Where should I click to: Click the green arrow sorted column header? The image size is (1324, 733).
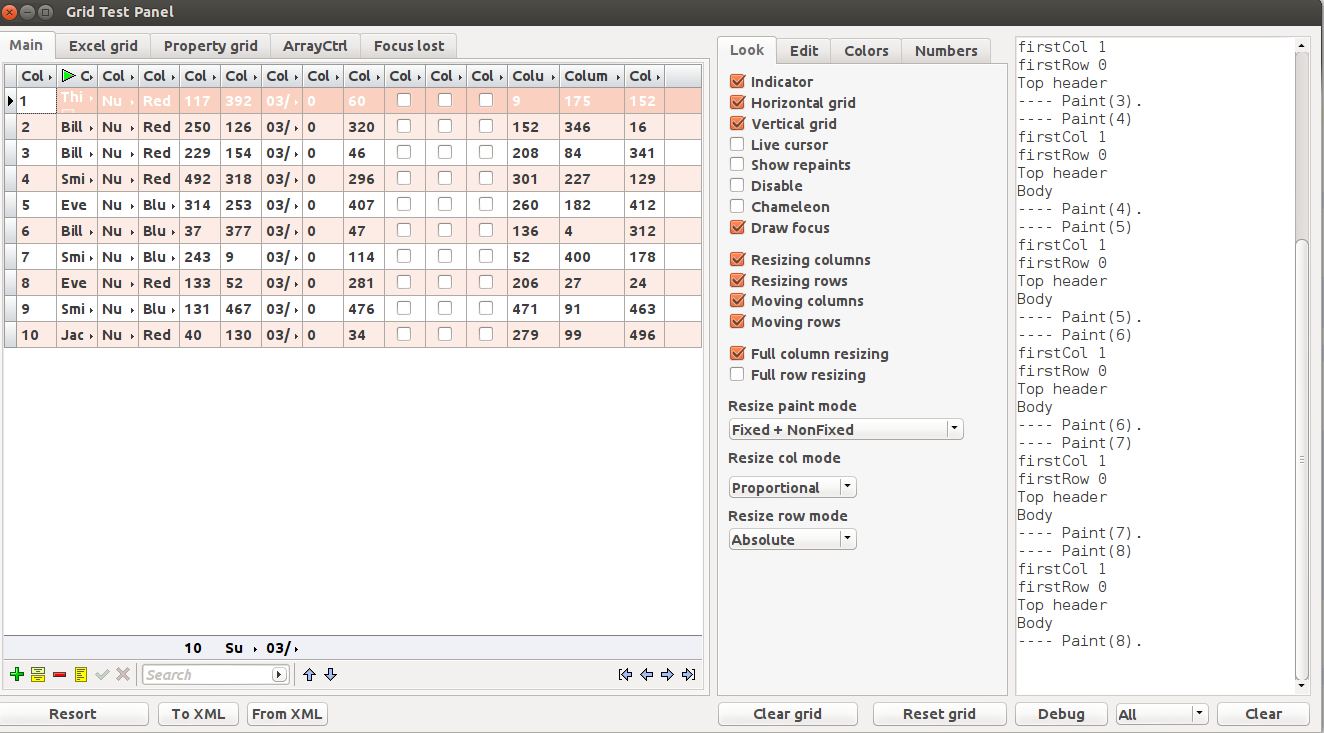point(76,76)
